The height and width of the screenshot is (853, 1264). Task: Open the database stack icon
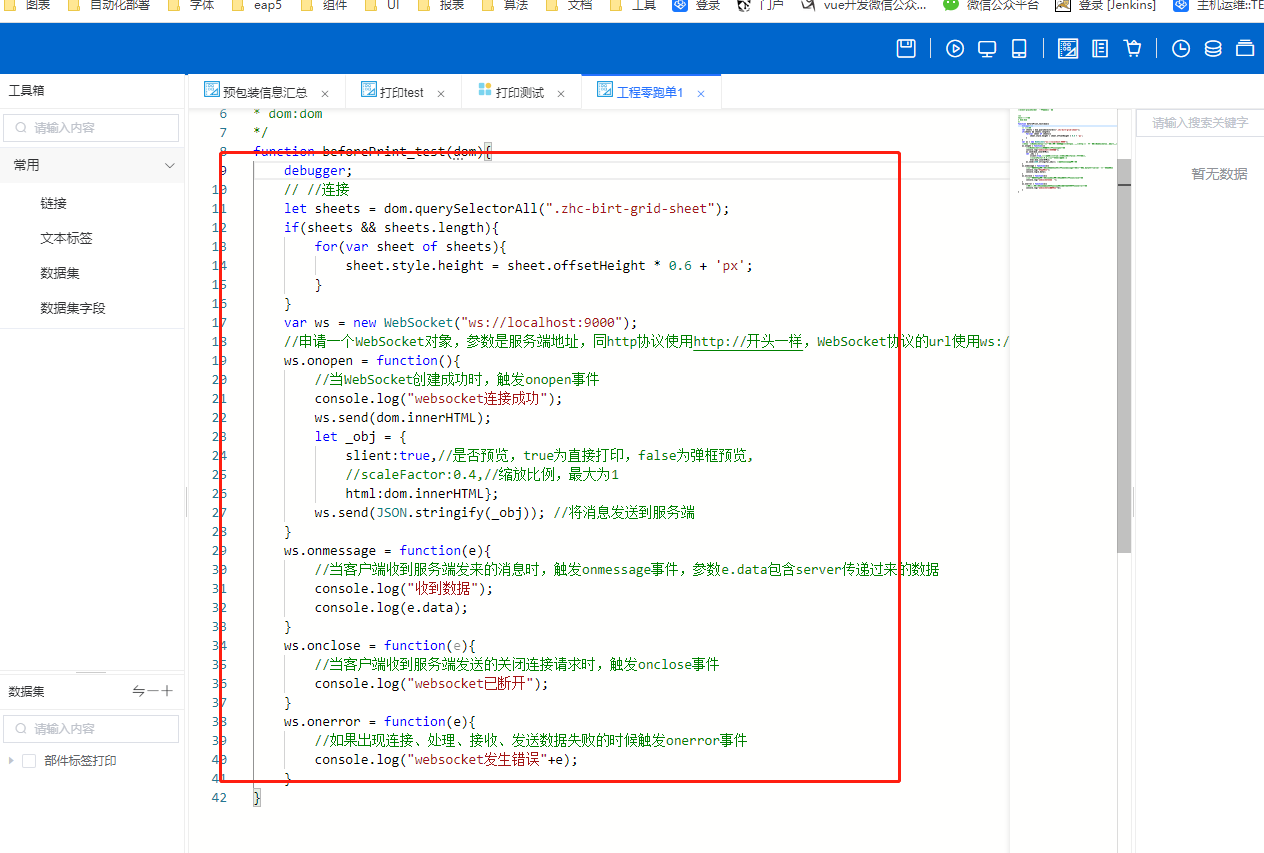[1213, 48]
